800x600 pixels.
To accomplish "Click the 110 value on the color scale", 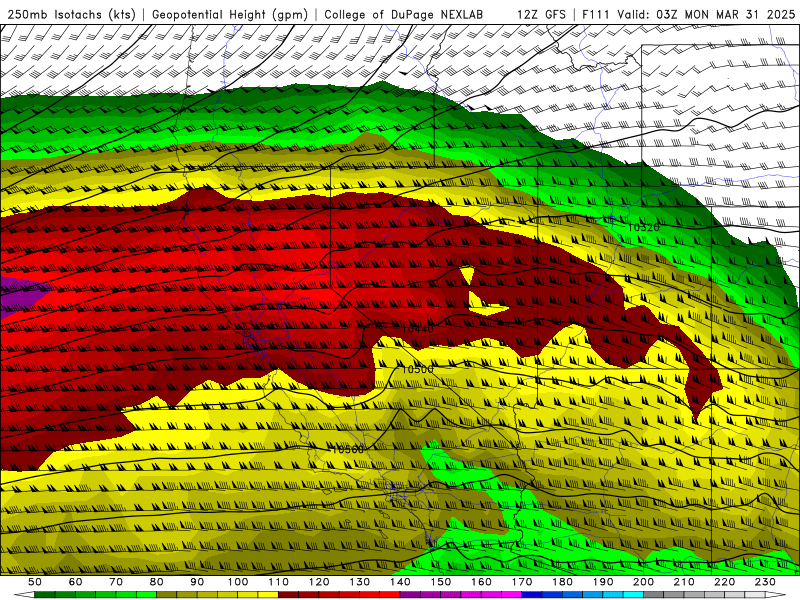I will pos(279,582).
